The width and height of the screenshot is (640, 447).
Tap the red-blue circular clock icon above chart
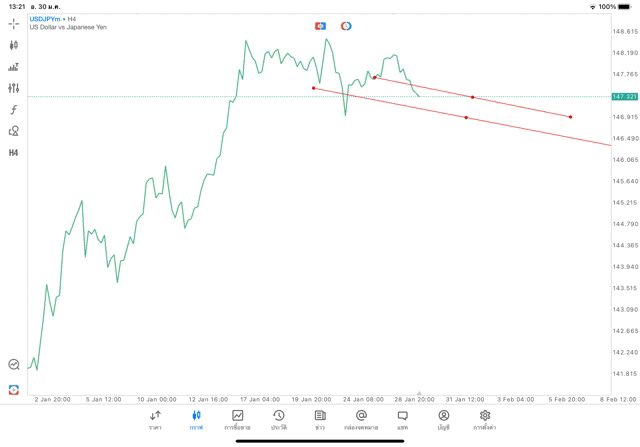point(346,25)
